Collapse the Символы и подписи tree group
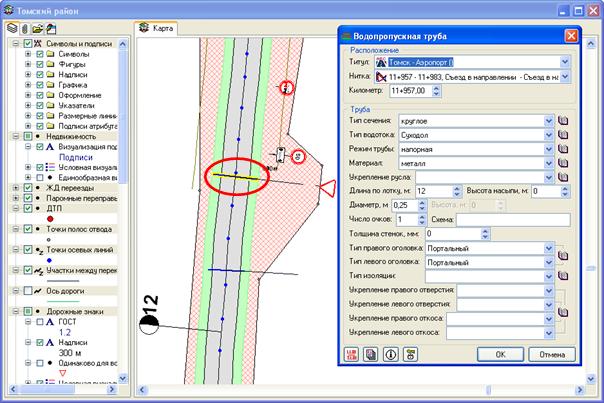This screenshot has width=604, height=403. (x=14, y=44)
